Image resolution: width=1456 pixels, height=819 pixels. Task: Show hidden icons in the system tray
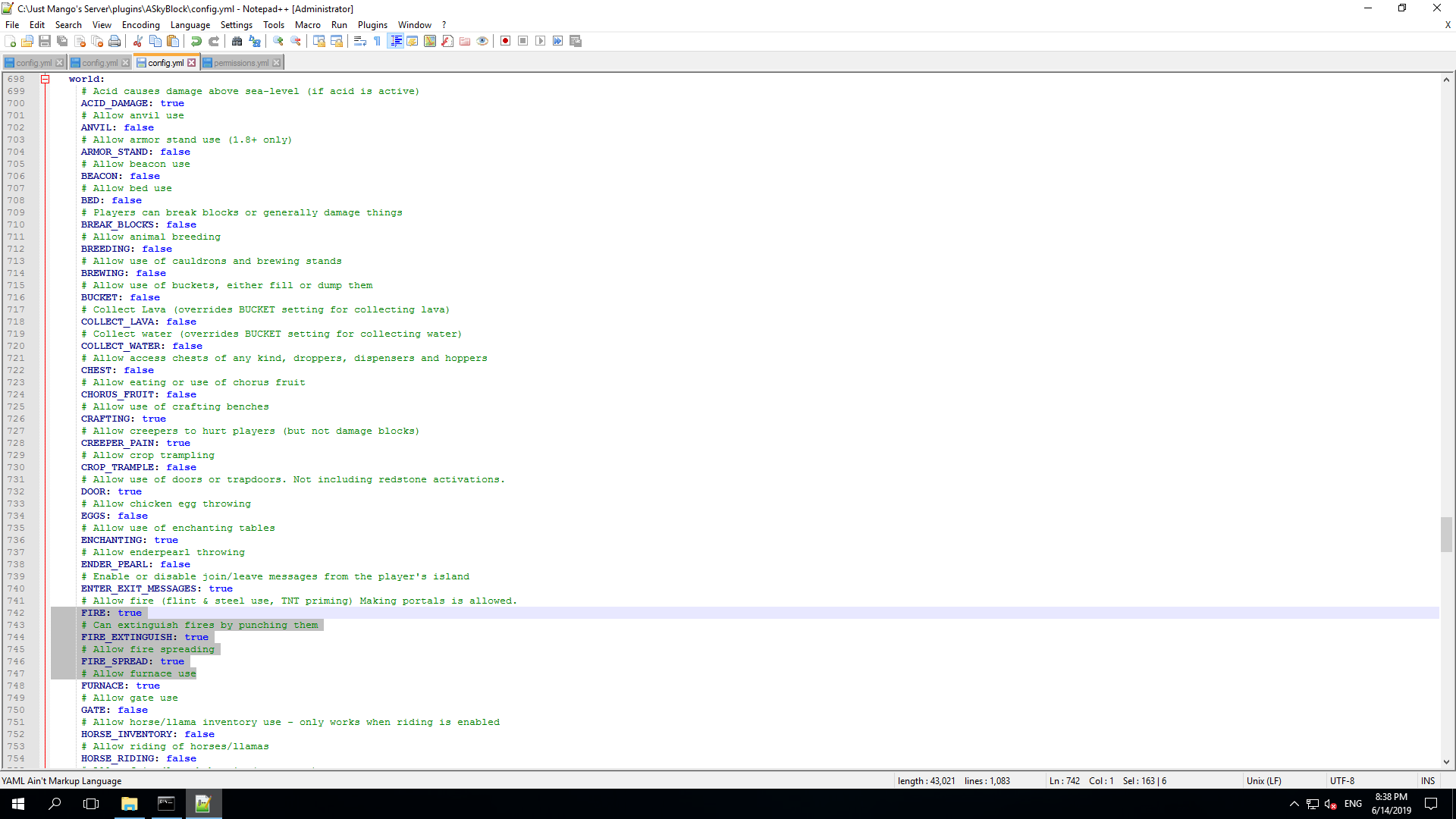pos(1294,804)
